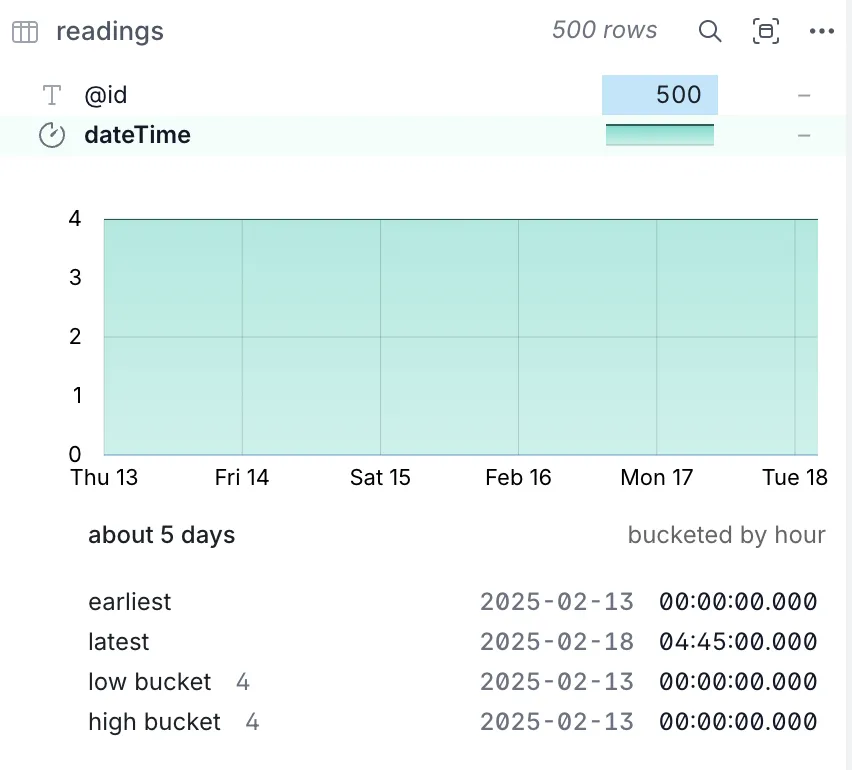
Task: Click the latest timestamp value 04:45:00.000
Action: click(738, 642)
